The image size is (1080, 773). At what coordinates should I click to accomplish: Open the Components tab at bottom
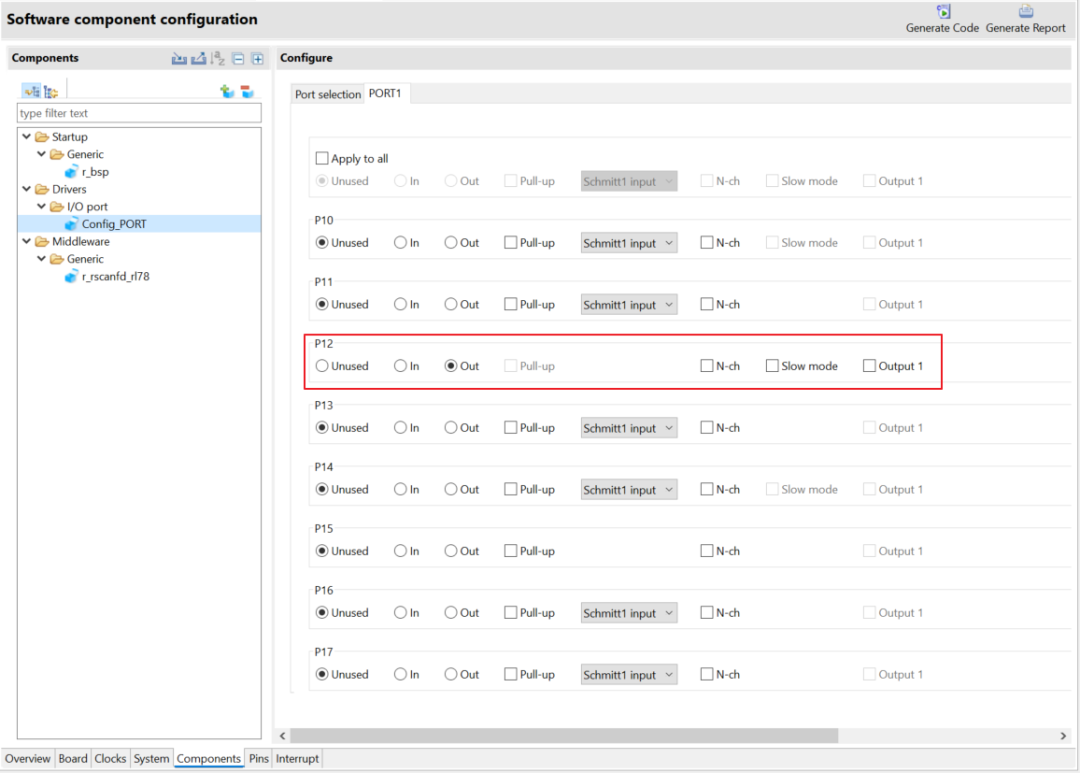click(209, 759)
